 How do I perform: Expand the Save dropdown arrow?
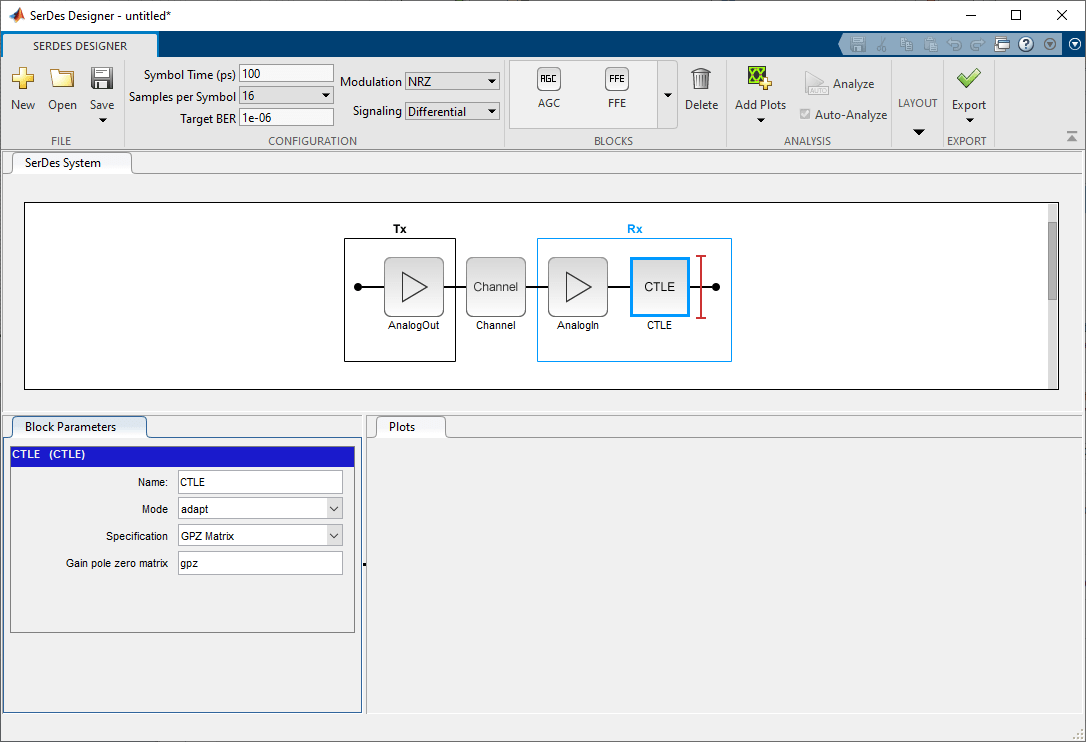pyautogui.click(x=103, y=121)
